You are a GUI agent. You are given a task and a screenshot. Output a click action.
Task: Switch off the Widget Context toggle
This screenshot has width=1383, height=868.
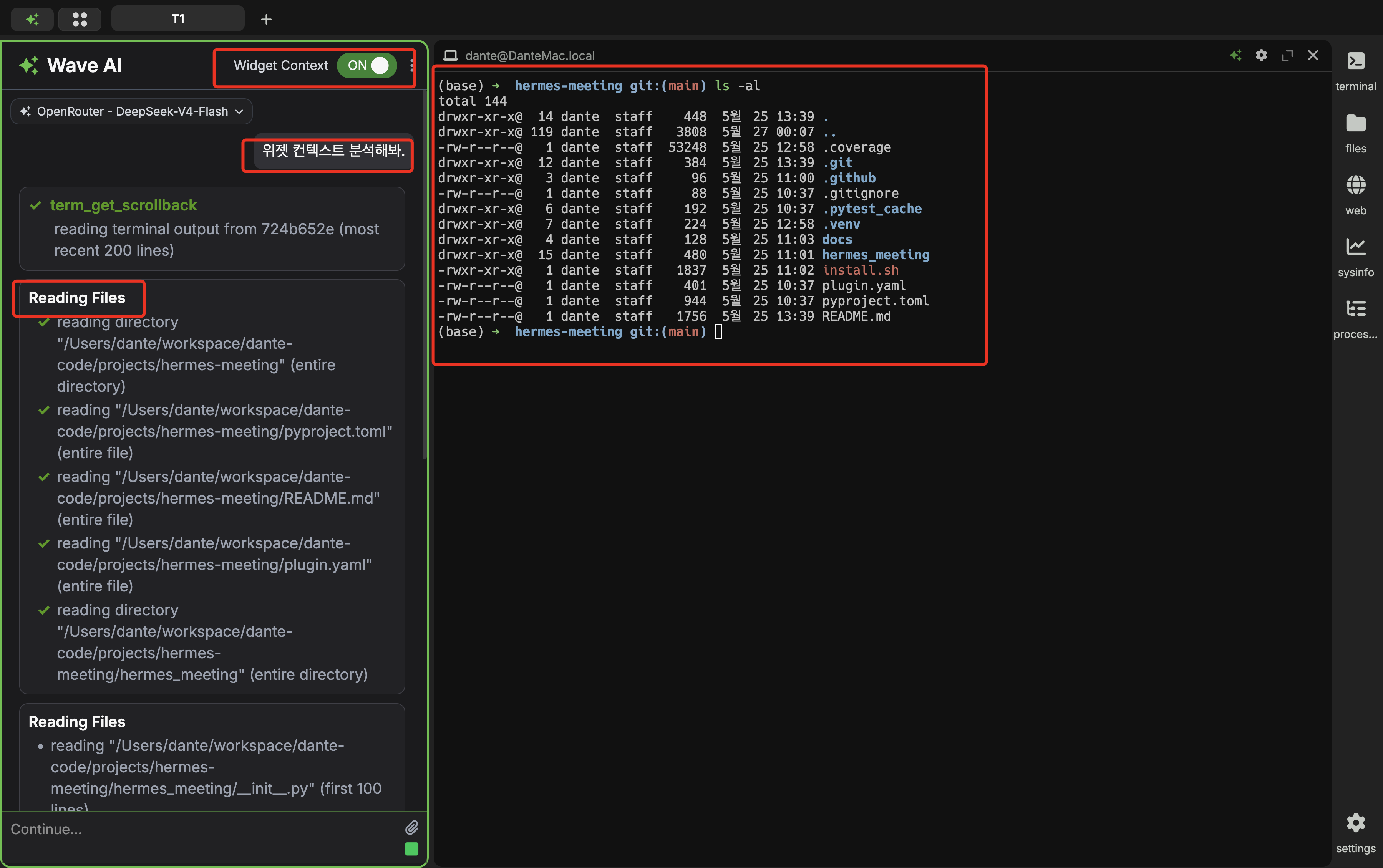coord(367,65)
